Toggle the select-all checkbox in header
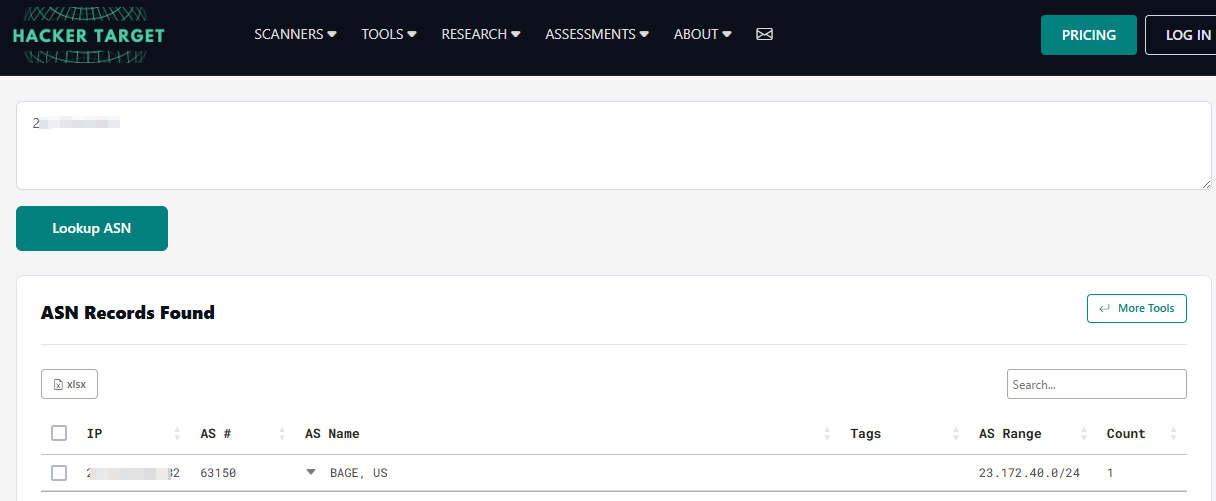The width and height of the screenshot is (1216, 501). 59,433
